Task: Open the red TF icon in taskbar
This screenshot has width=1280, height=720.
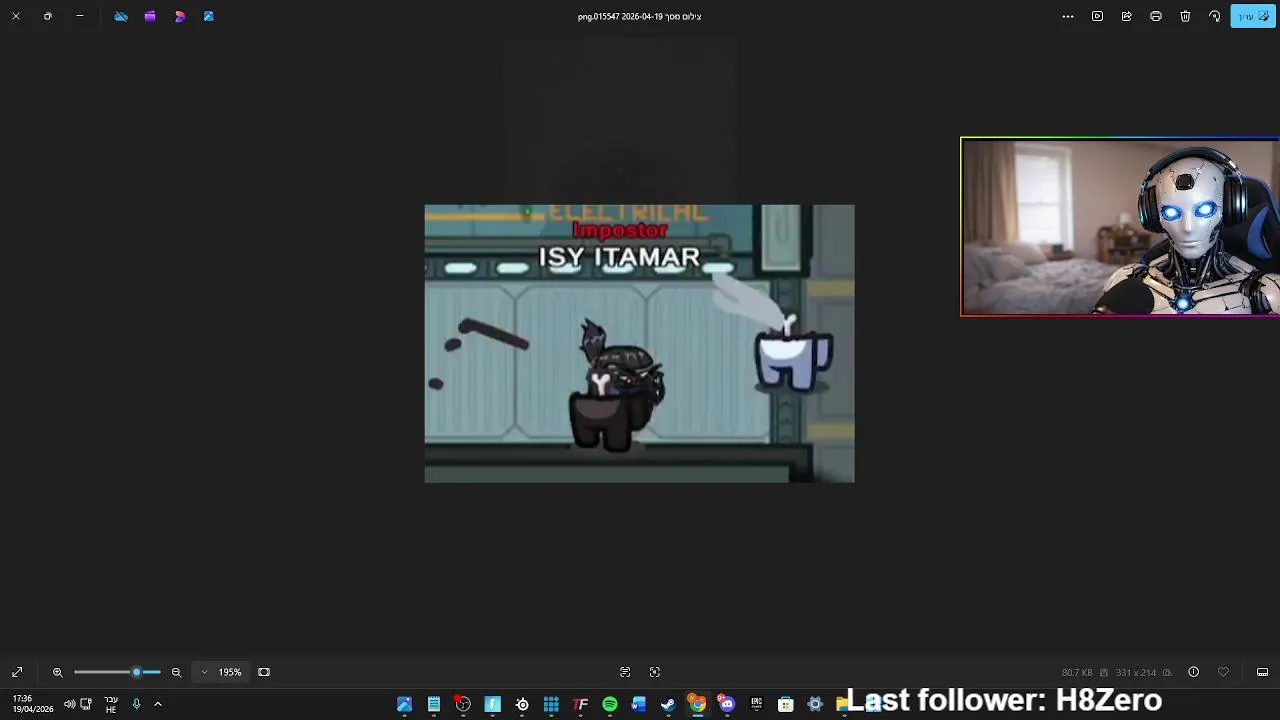Action: [580, 704]
